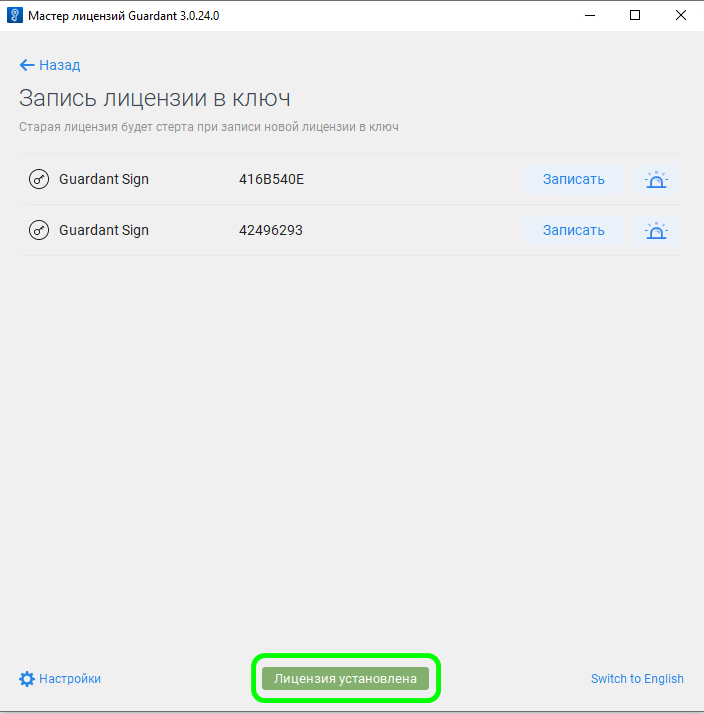
Task: Click the Guardant app icon in title bar
Action: pos(15,15)
